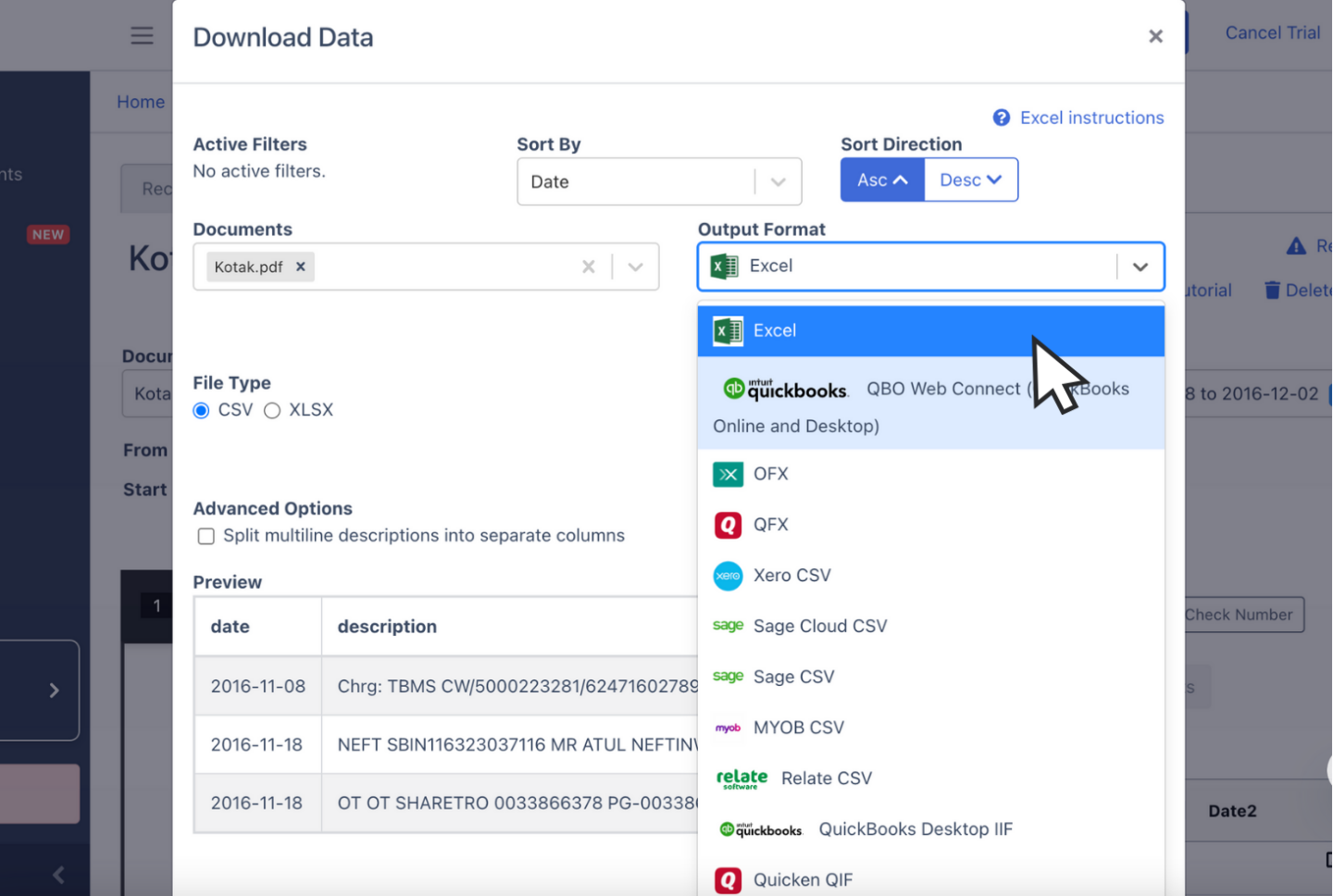The width and height of the screenshot is (1333, 896).
Task: Click the Date2 column header in background
Action: 1232,811
